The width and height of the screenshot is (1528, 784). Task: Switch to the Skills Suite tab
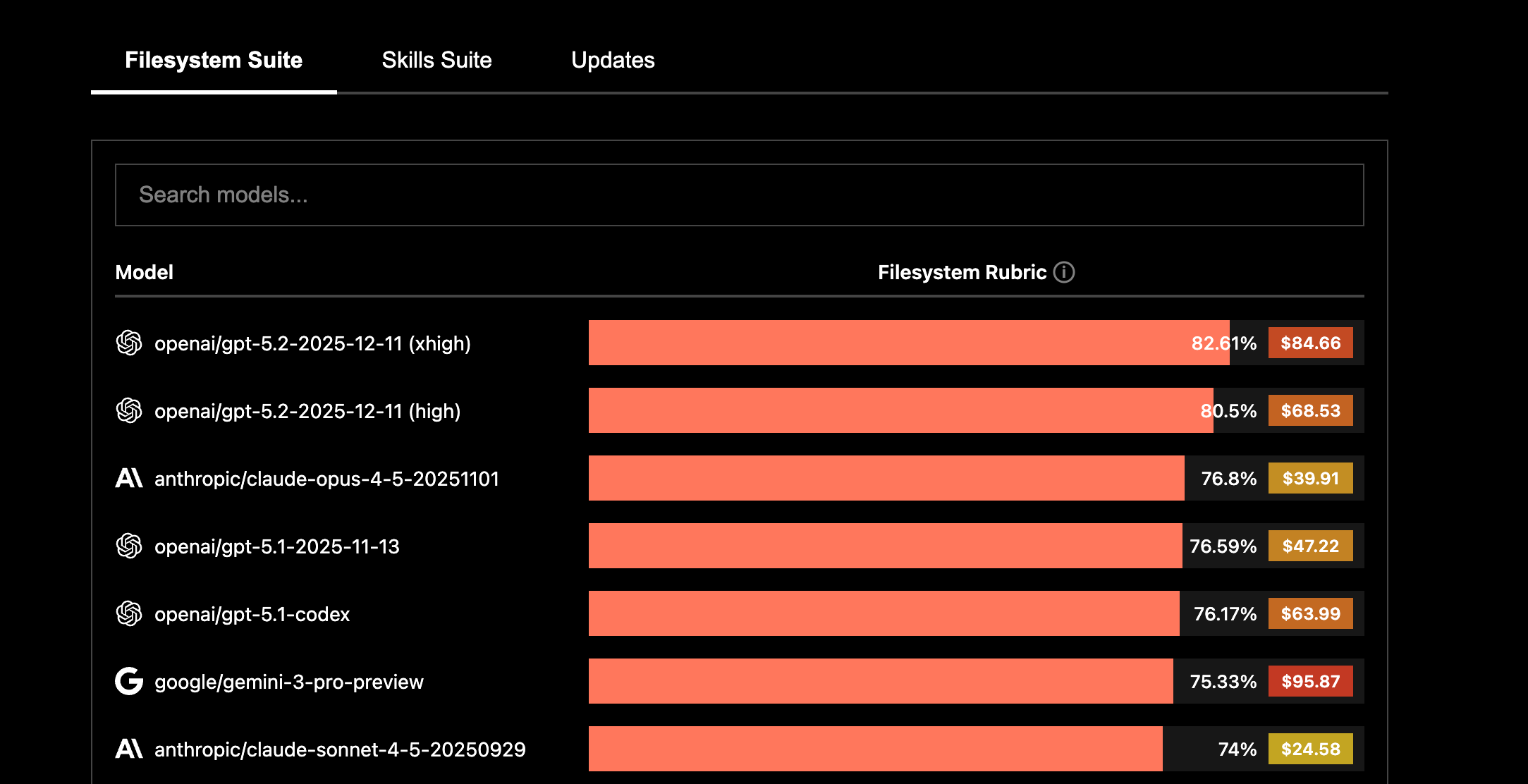(436, 61)
